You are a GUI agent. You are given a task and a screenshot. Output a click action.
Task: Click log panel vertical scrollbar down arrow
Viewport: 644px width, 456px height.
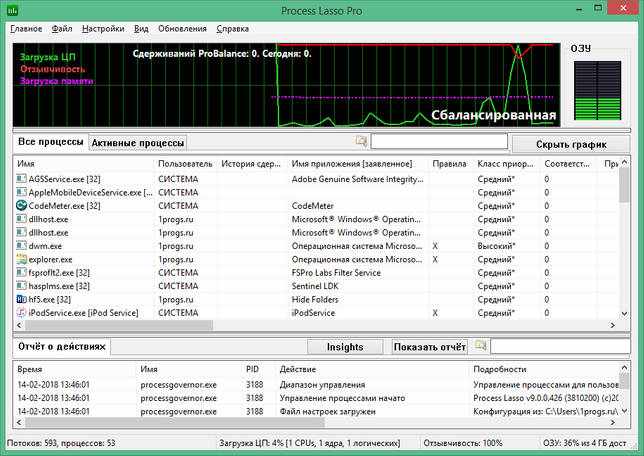click(x=624, y=410)
